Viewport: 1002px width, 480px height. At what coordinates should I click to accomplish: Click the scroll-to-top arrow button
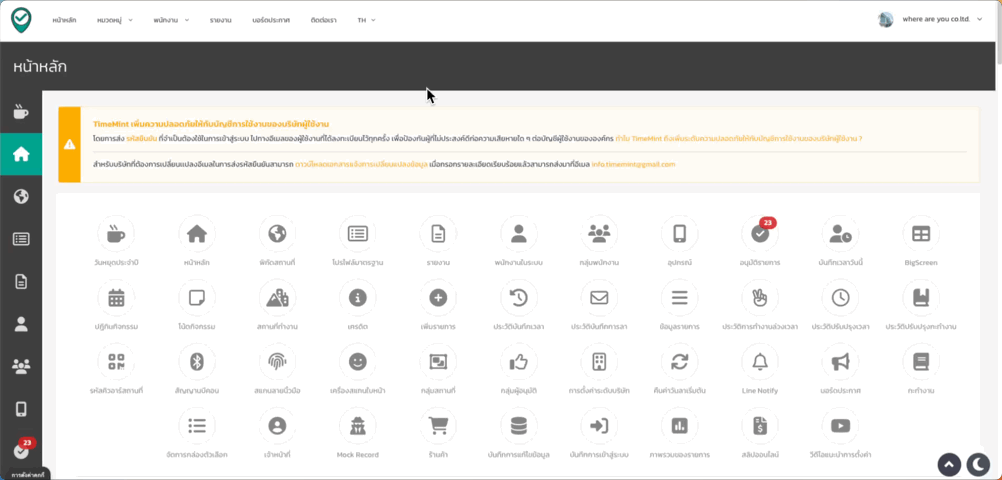click(949, 465)
